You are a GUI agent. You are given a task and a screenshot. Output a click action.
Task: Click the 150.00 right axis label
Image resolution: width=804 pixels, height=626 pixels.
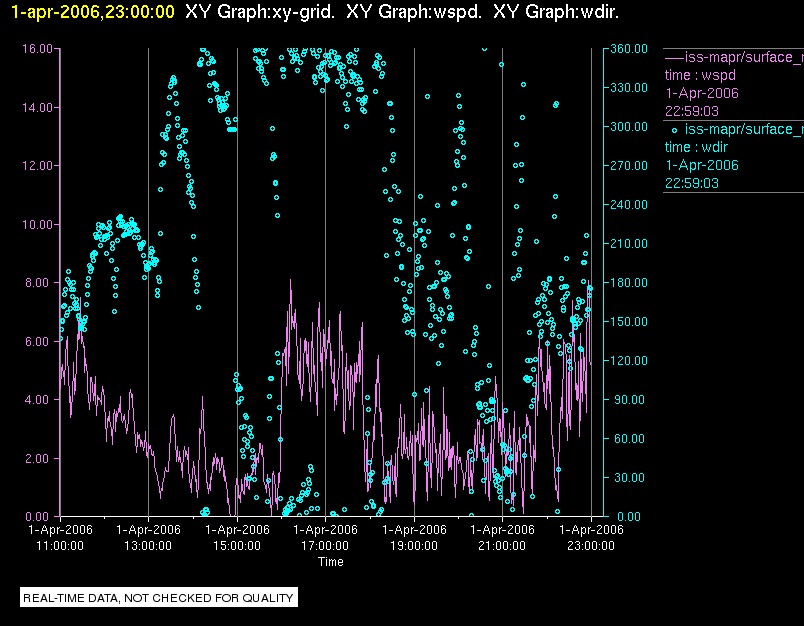click(629, 321)
